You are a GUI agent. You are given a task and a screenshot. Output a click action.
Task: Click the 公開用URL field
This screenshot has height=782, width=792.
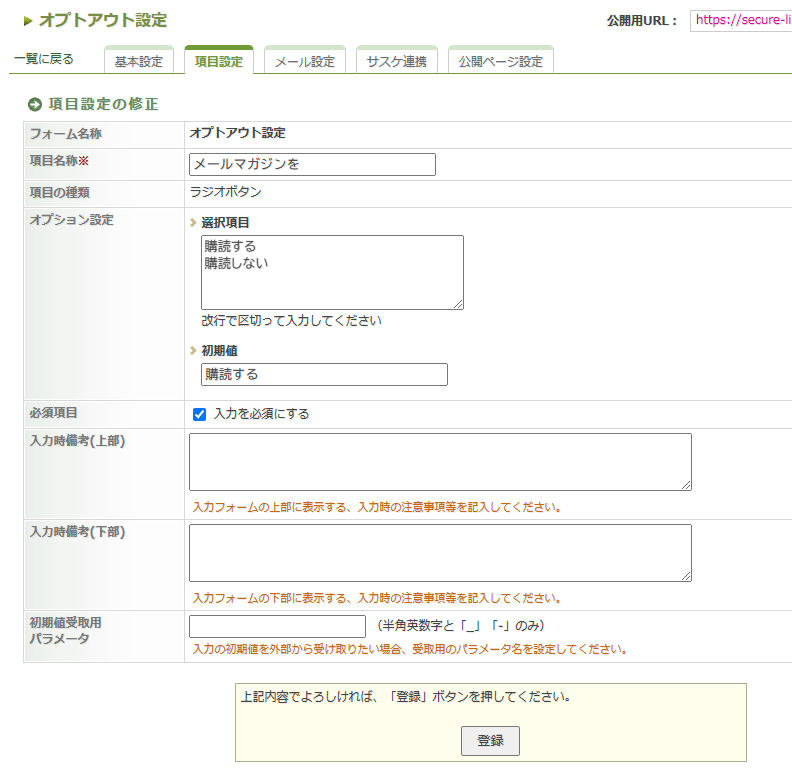tap(740, 21)
